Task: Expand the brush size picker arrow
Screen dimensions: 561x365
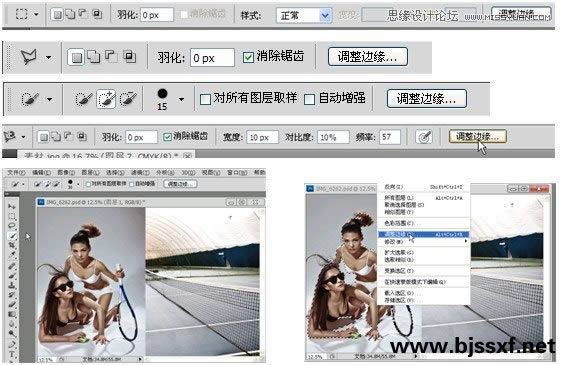Action: pyautogui.click(x=181, y=99)
